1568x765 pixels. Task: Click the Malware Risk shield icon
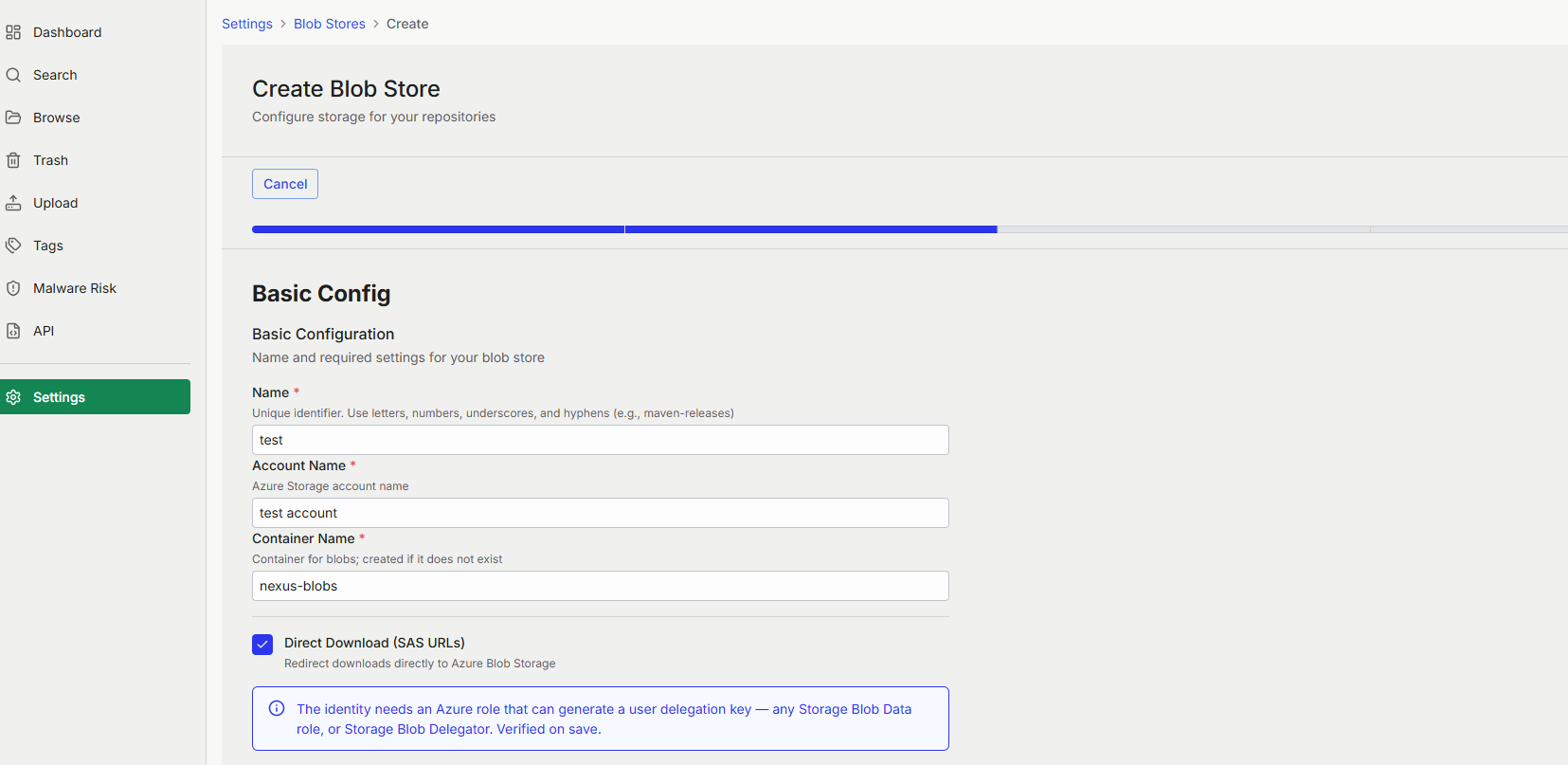pyautogui.click(x=13, y=288)
